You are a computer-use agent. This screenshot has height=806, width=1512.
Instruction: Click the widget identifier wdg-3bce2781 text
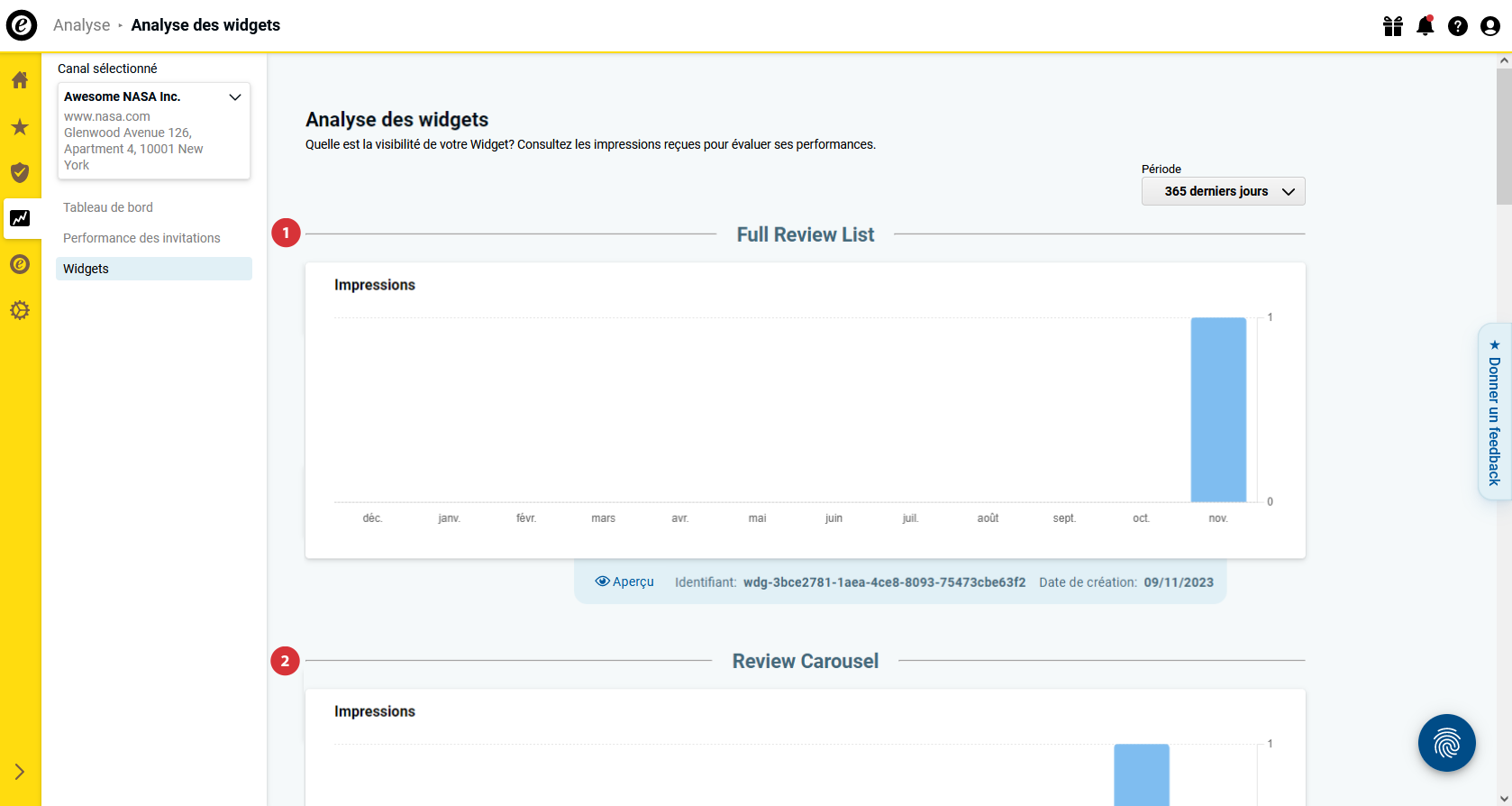[884, 582]
